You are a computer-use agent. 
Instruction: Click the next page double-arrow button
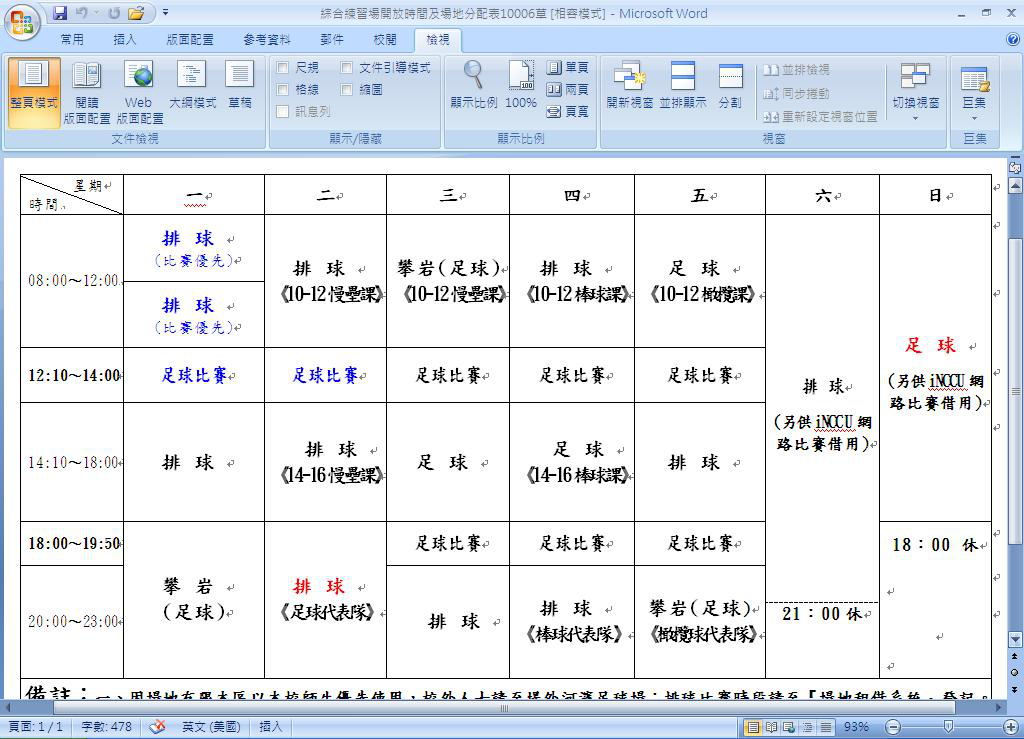tap(1015, 689)
